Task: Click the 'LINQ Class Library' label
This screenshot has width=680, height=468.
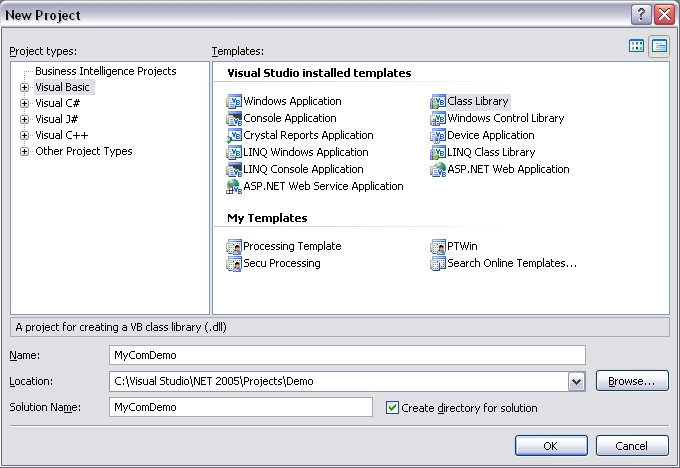Action: (x=491, y=152)
